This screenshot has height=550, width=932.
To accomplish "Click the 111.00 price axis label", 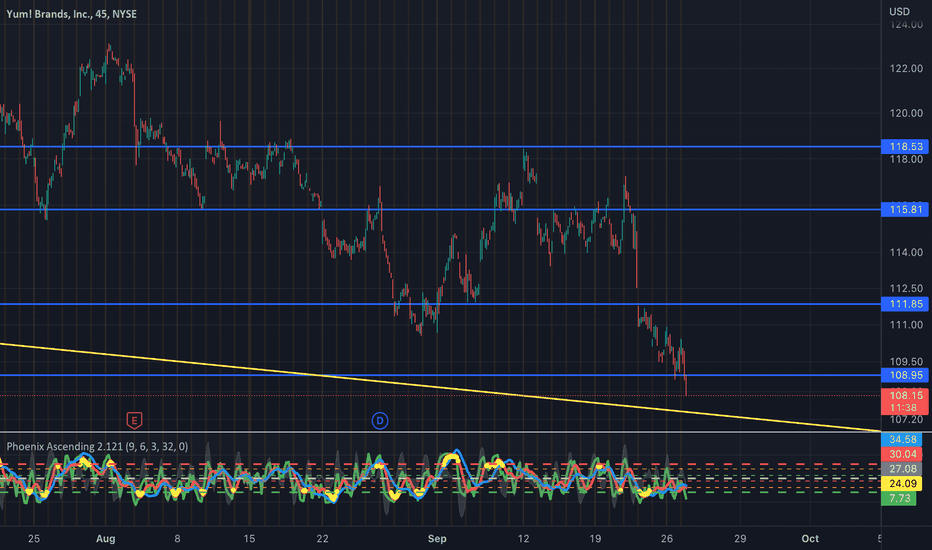I will [x=906, y=325].
